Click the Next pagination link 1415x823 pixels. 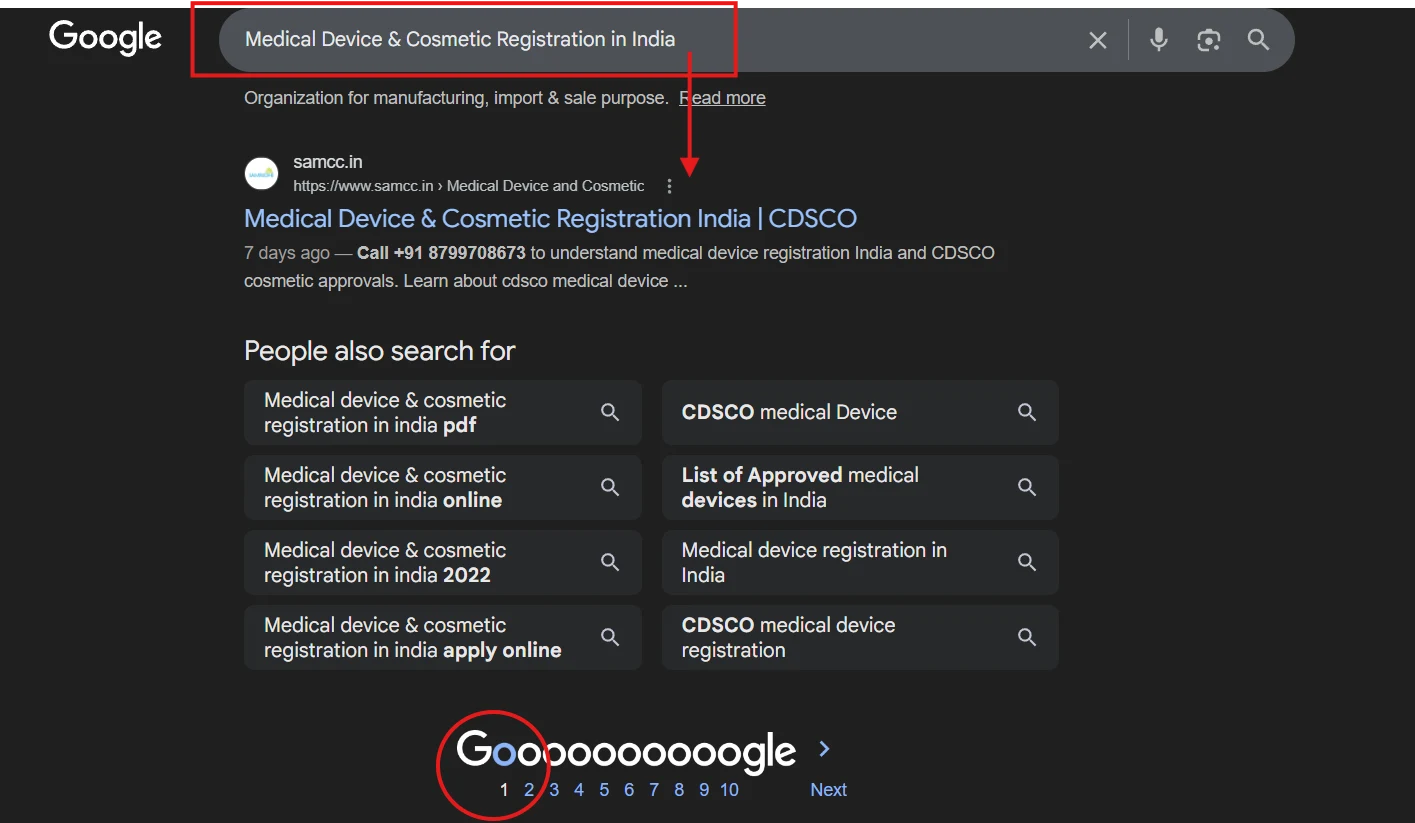(828, 790)
